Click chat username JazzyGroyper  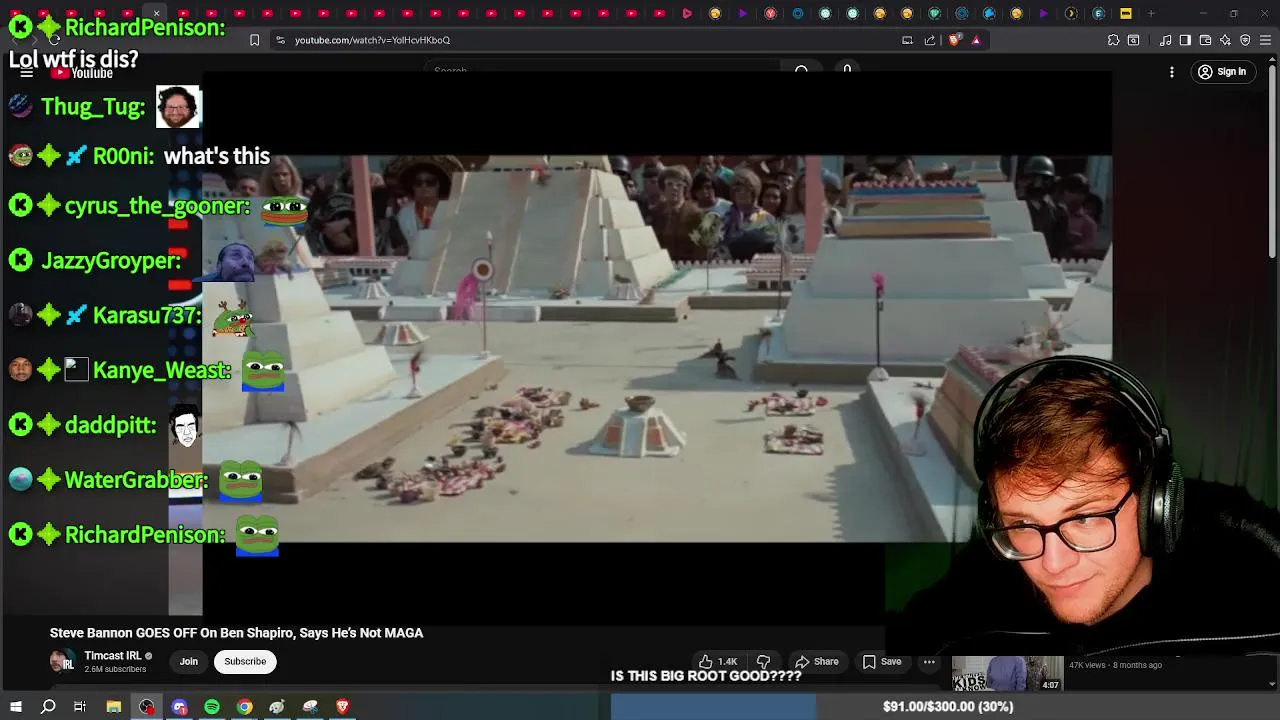[111, 261]
